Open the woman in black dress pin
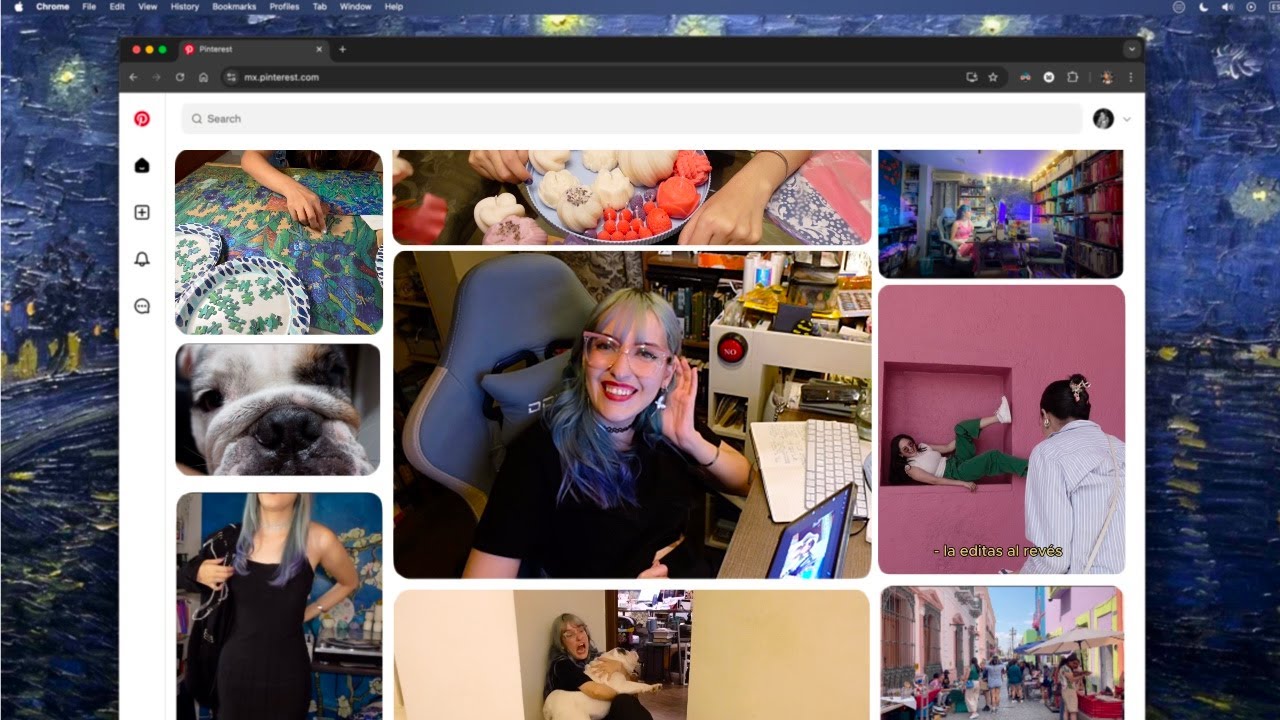 [x=279, y=606]
